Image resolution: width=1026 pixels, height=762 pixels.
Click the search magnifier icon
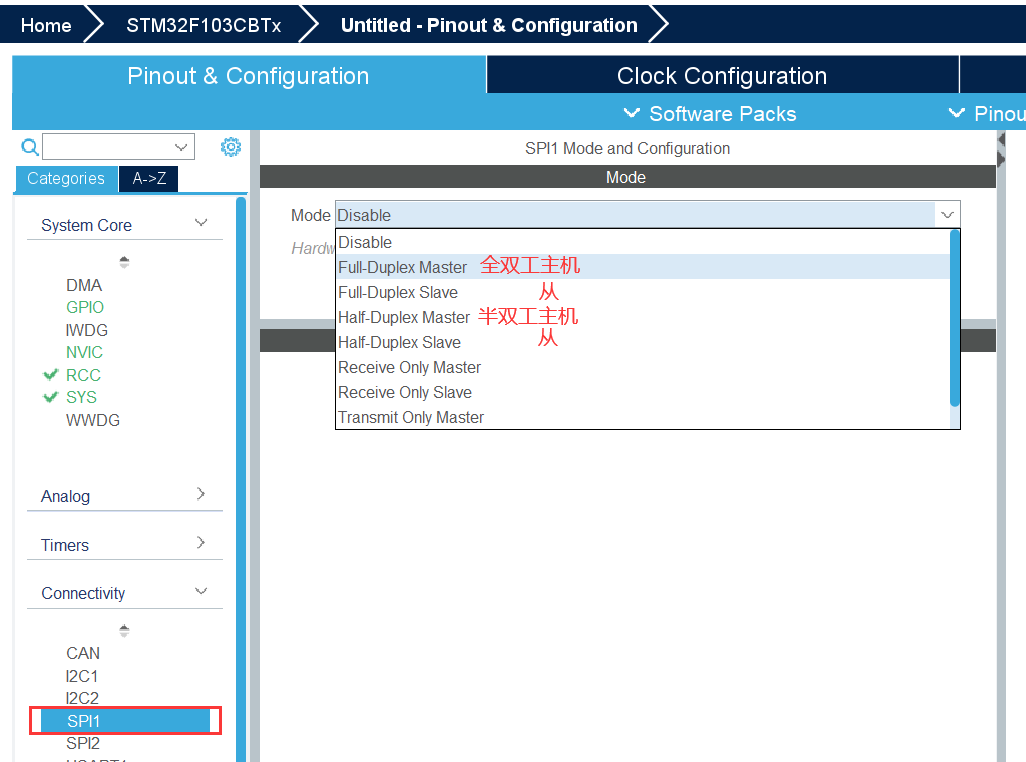point(29,147)
